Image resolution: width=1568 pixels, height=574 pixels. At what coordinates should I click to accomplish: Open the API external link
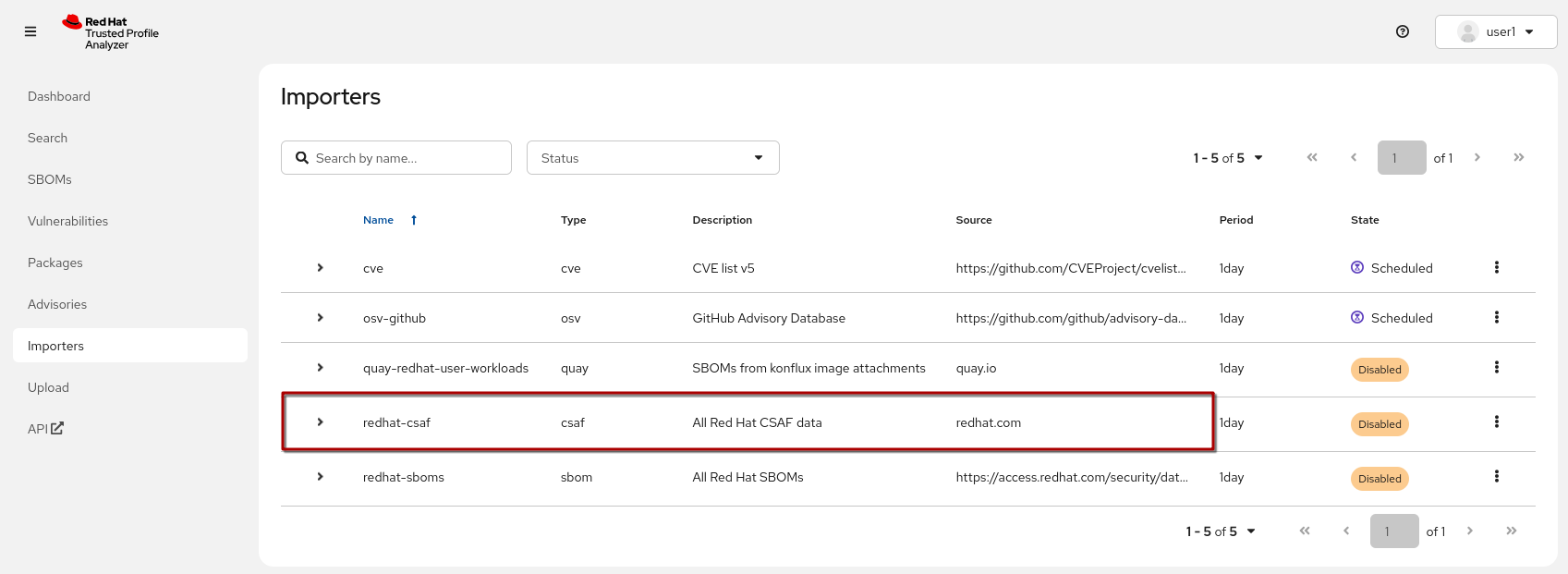[45, 429]
